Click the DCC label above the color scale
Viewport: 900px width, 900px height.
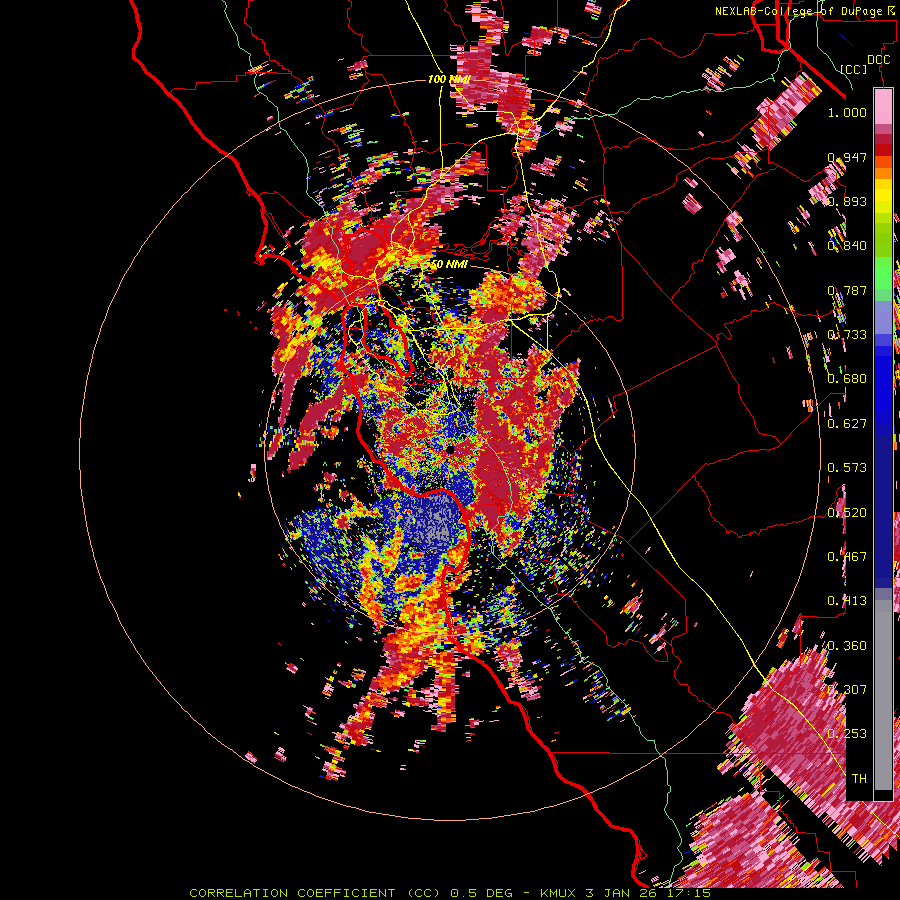[x=878, y=60]
